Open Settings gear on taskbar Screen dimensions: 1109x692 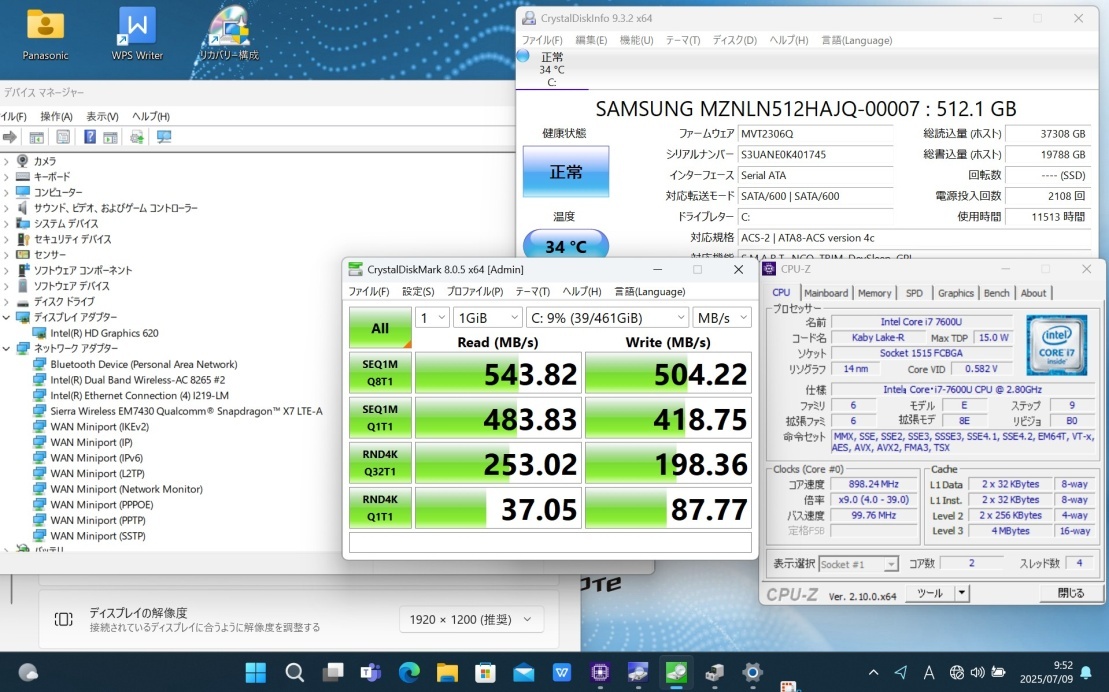point(753,672)
